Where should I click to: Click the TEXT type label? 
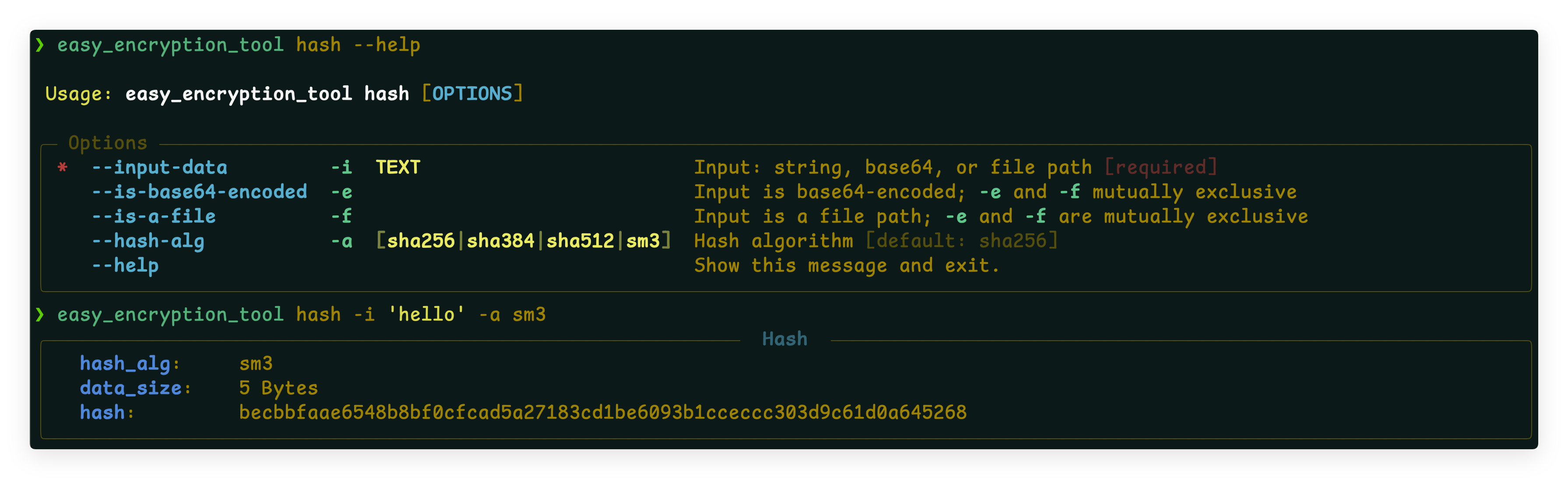398,167
